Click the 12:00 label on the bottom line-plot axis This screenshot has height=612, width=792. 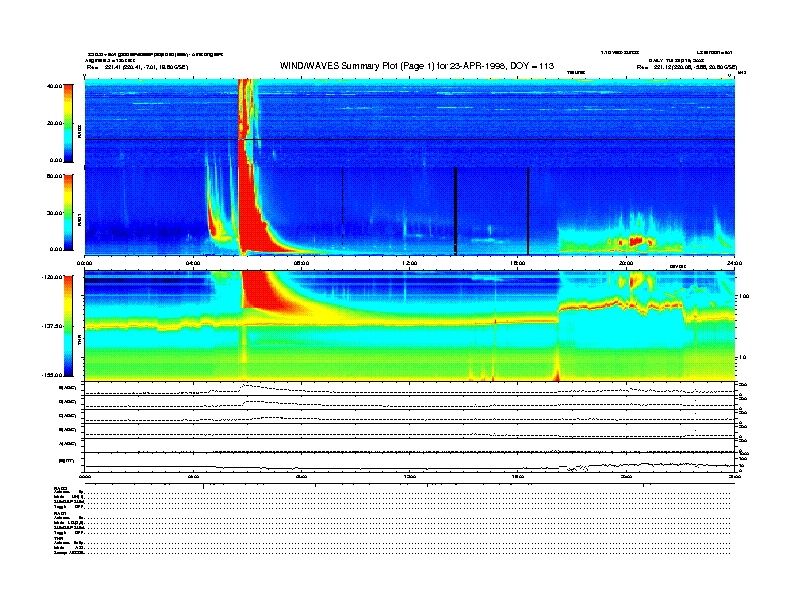click(410, 476)
